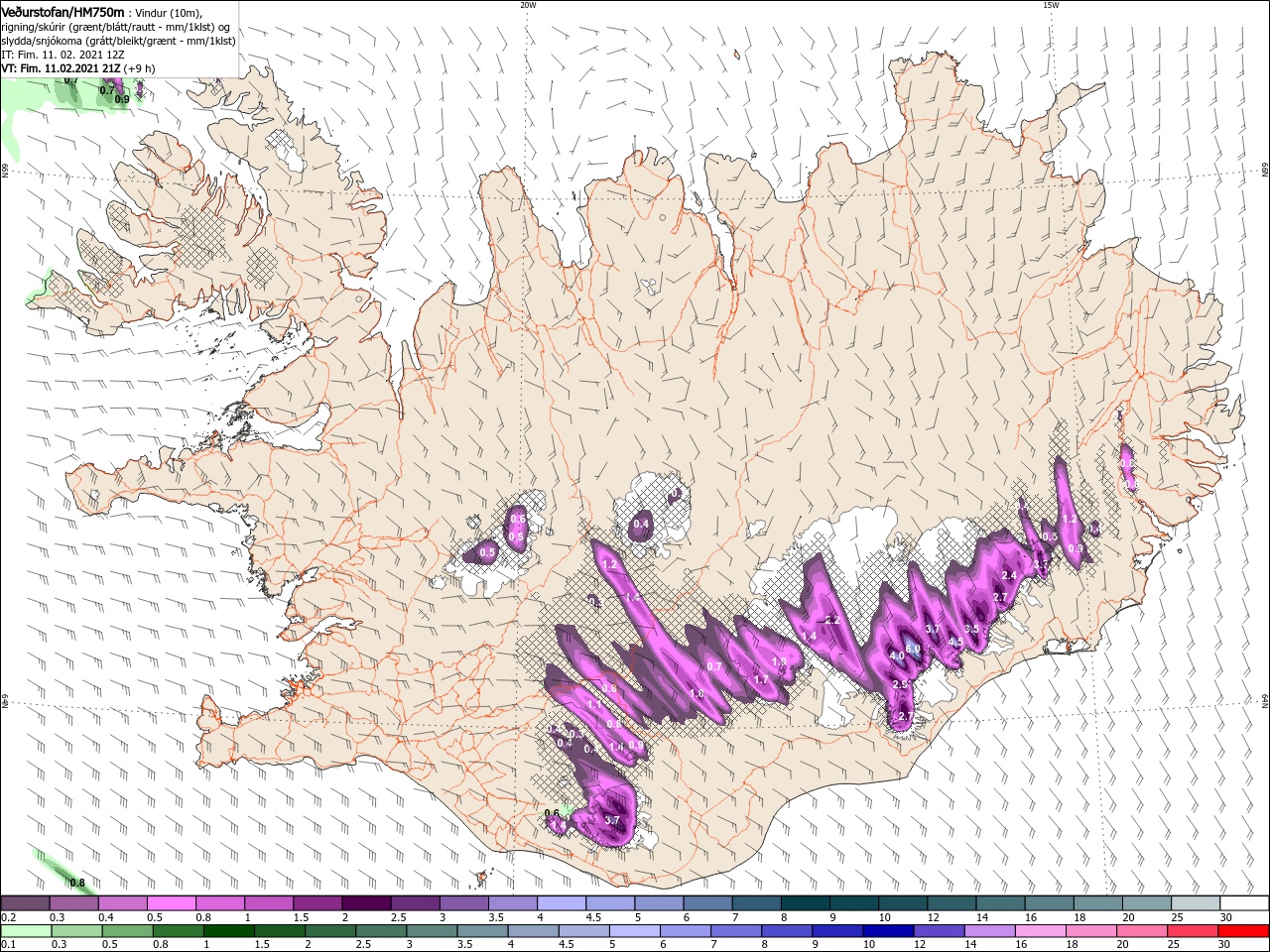
Task: Click the darkest purple 2–2.5 snow legend swatch
Action: point(365,903)
